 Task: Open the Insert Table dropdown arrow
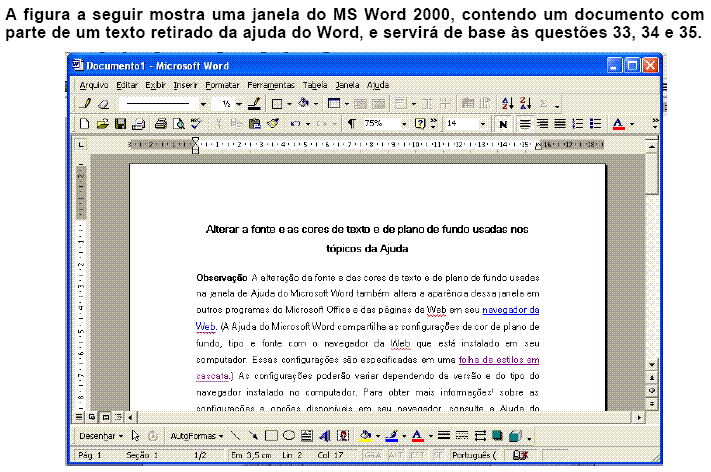coord(347,104)
